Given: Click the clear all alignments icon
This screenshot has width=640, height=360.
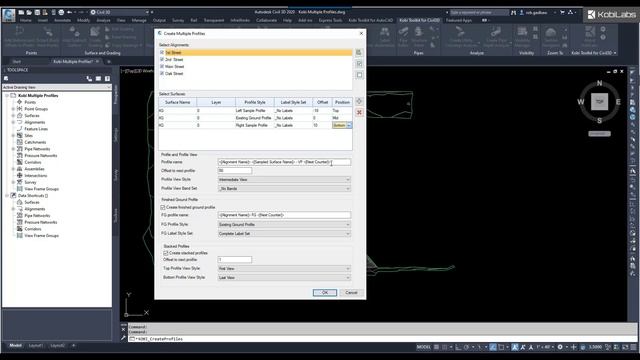Looking at the screenshot, I should tap(359, 75).
